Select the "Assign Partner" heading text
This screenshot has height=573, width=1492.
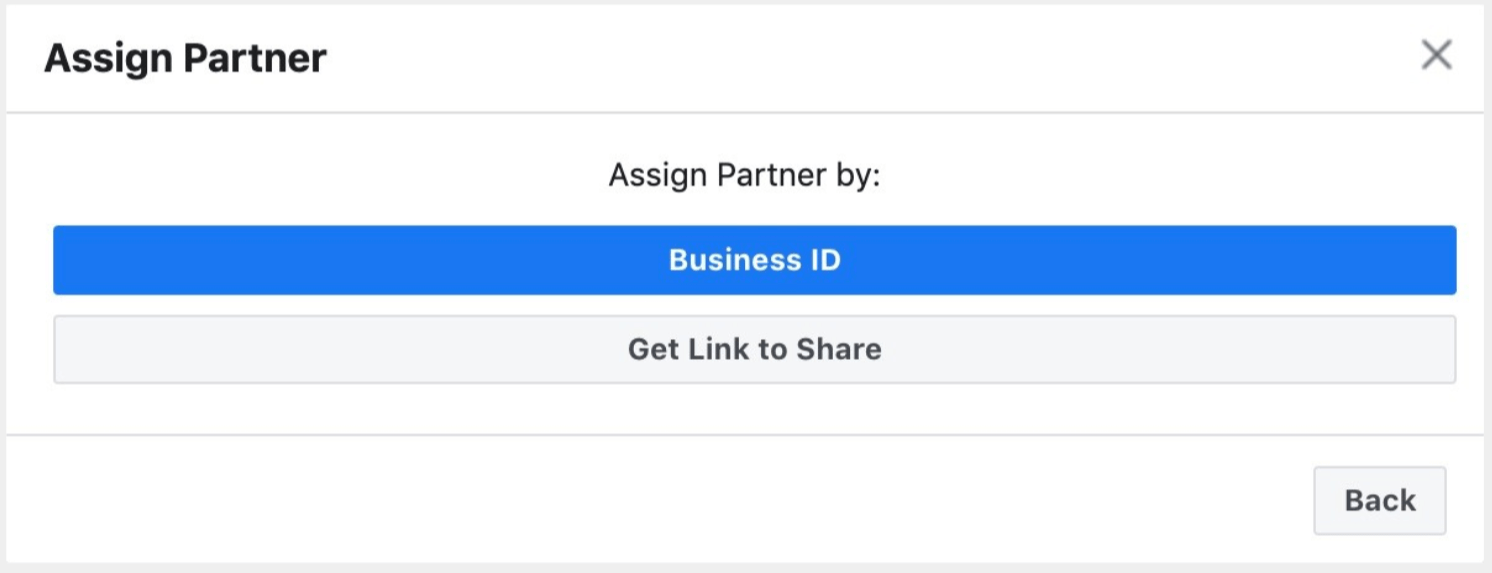click(185, 58)
